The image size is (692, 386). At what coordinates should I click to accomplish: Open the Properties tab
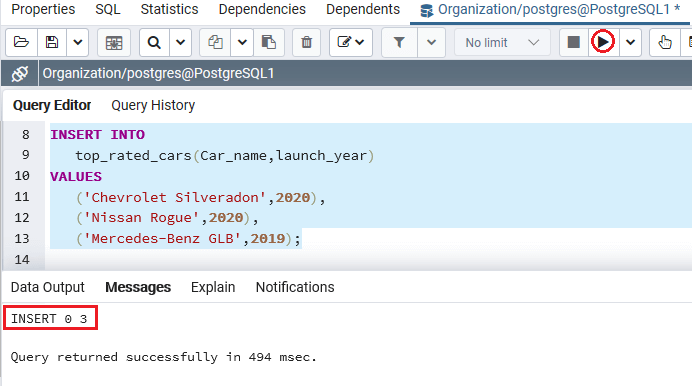pyautogui.click(x=43, y=9)
